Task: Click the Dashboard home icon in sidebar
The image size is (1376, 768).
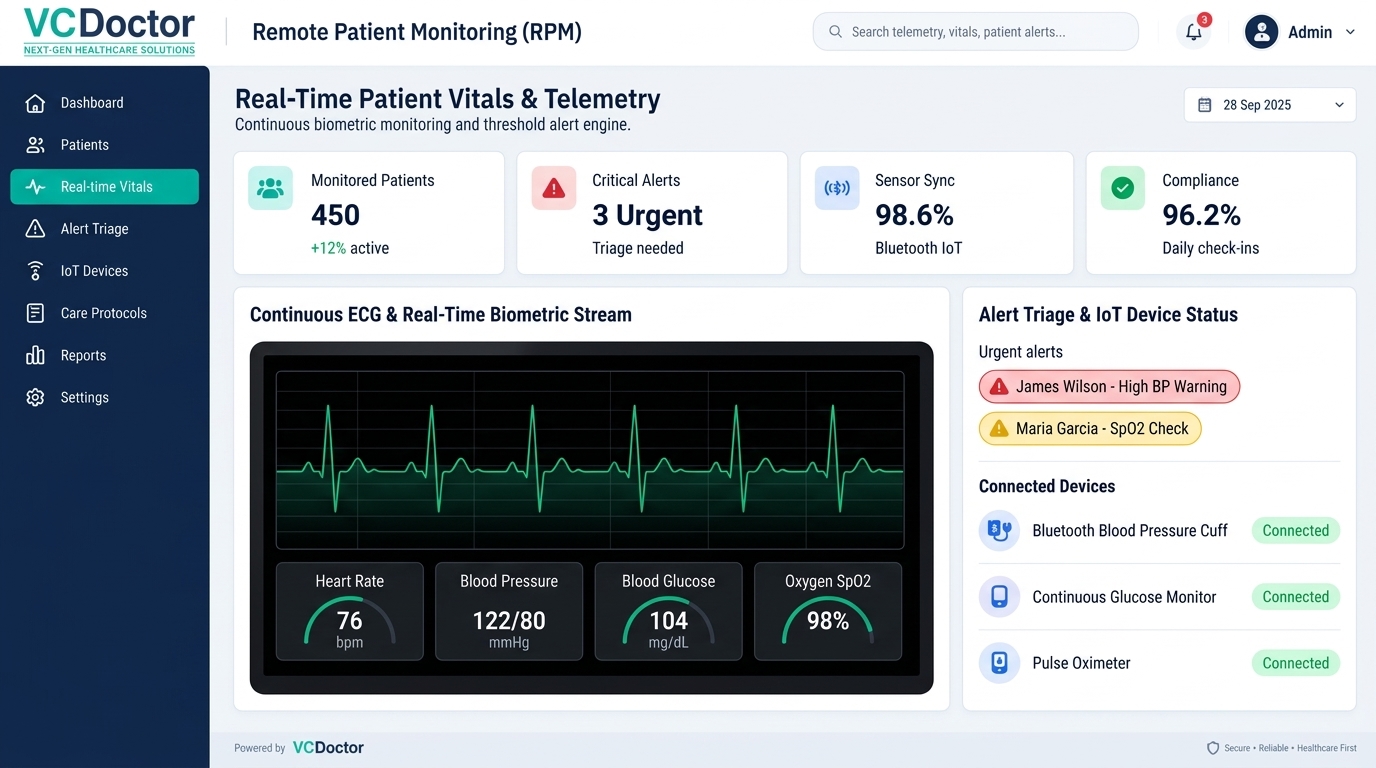Action: (35, 103)
